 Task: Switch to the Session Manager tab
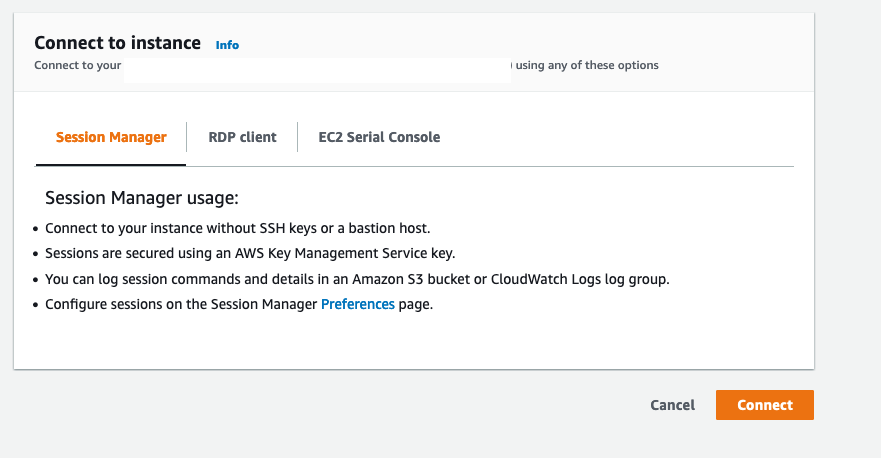[x=111, y=137]
